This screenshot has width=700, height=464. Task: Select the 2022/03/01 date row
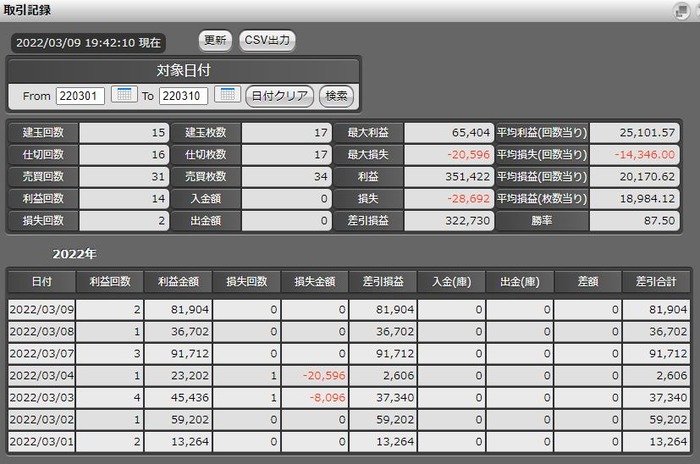click(x=349, y=441)
